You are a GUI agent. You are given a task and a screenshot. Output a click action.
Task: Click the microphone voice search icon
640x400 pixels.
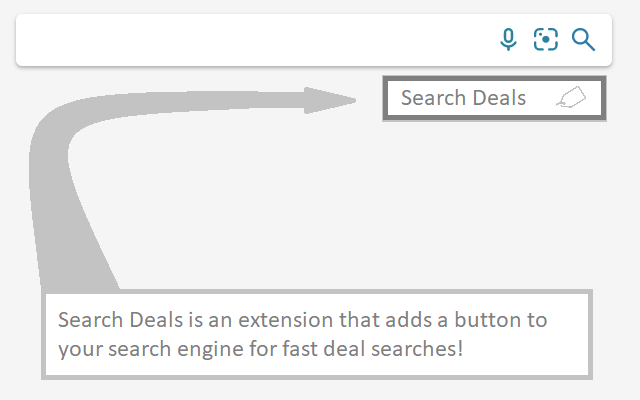point(508,40)
